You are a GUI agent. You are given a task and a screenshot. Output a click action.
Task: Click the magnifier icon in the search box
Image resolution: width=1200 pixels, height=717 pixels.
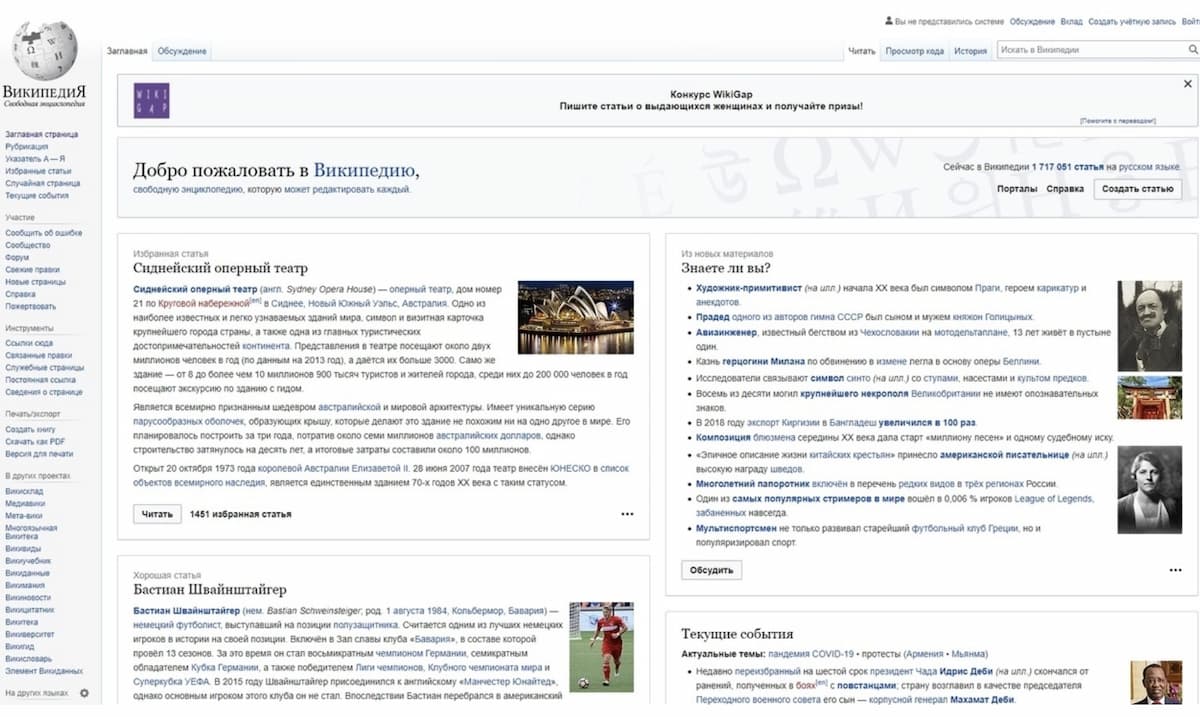tap(1191, 50)
